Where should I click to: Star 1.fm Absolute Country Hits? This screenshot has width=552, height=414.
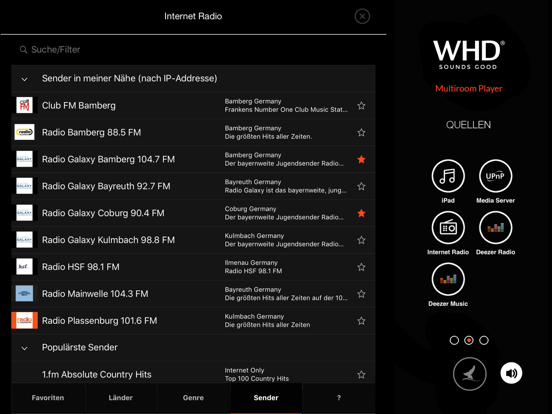[361, 375]
